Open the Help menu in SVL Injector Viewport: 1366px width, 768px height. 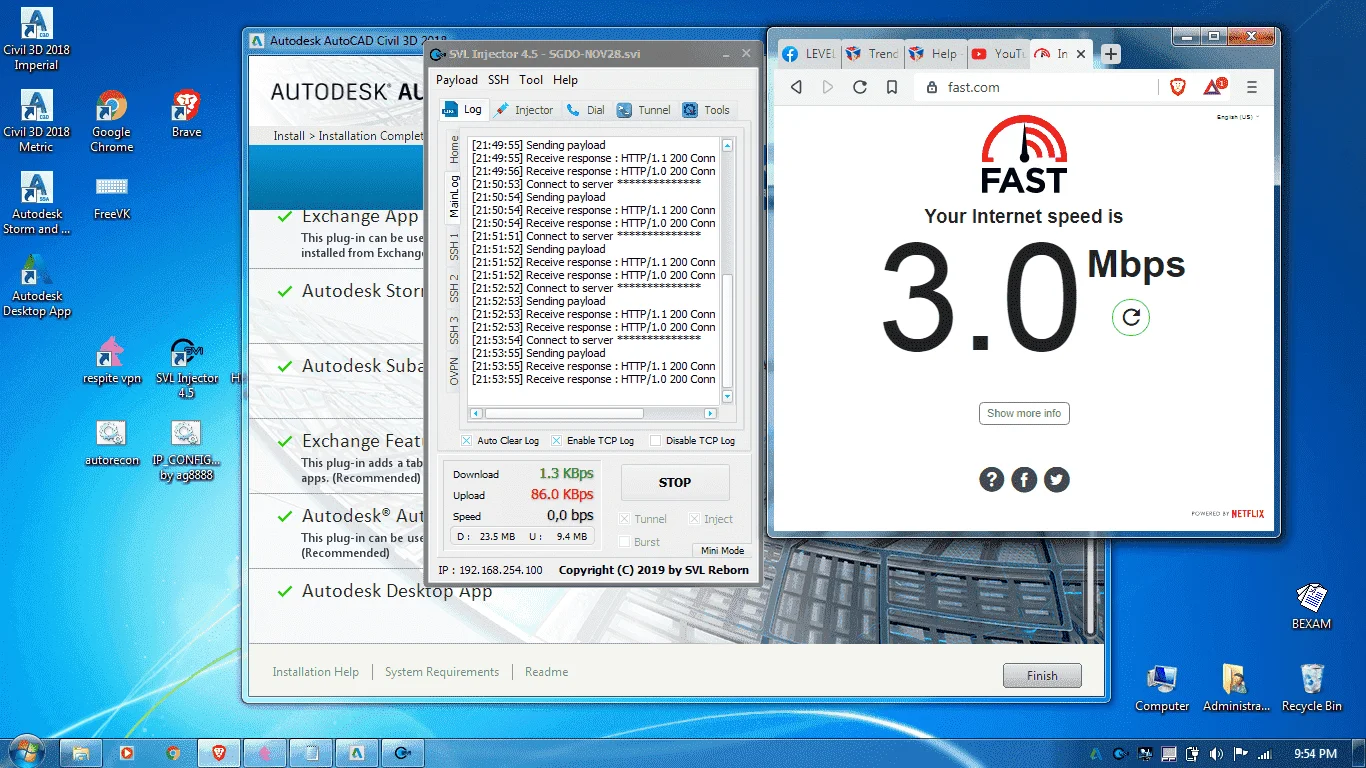pos(565,80)
